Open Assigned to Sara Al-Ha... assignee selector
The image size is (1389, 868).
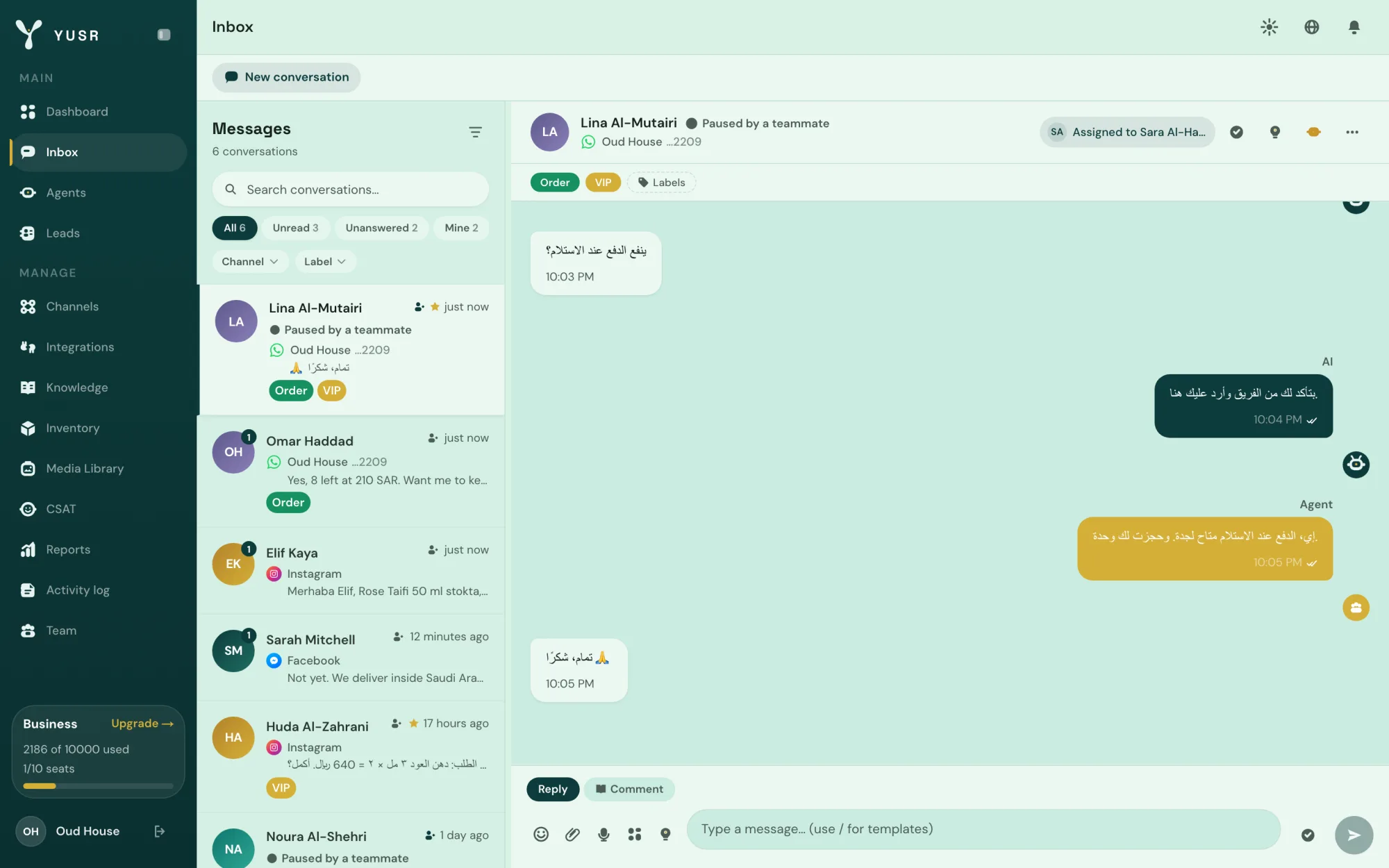(x=1127, y=132)
